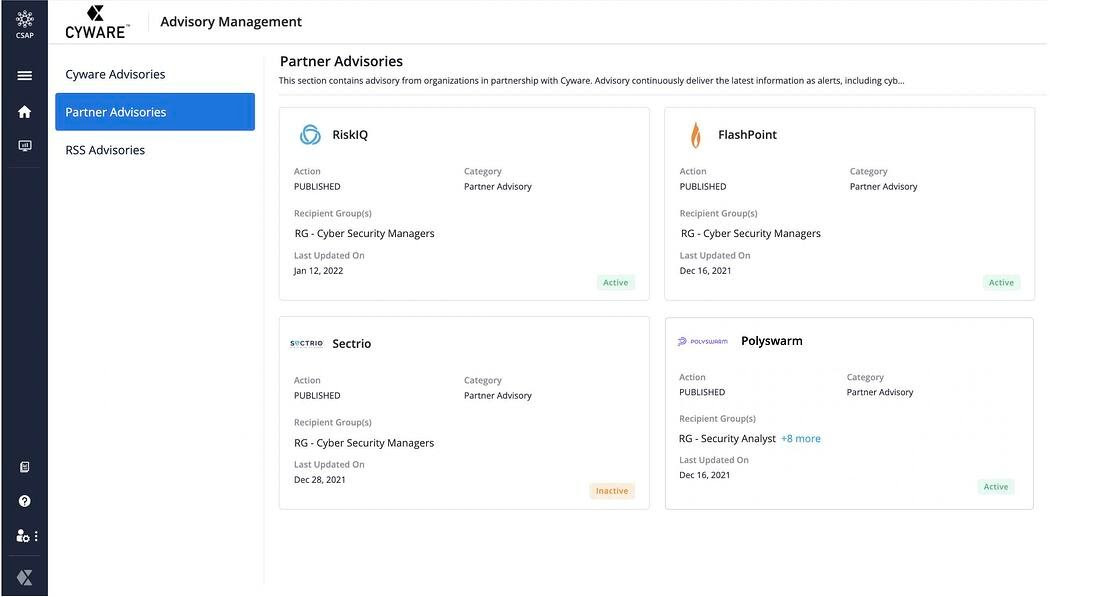1119x597 pixels.
Task: Click the Active status badge on RiskIQ
Action: 615,283
